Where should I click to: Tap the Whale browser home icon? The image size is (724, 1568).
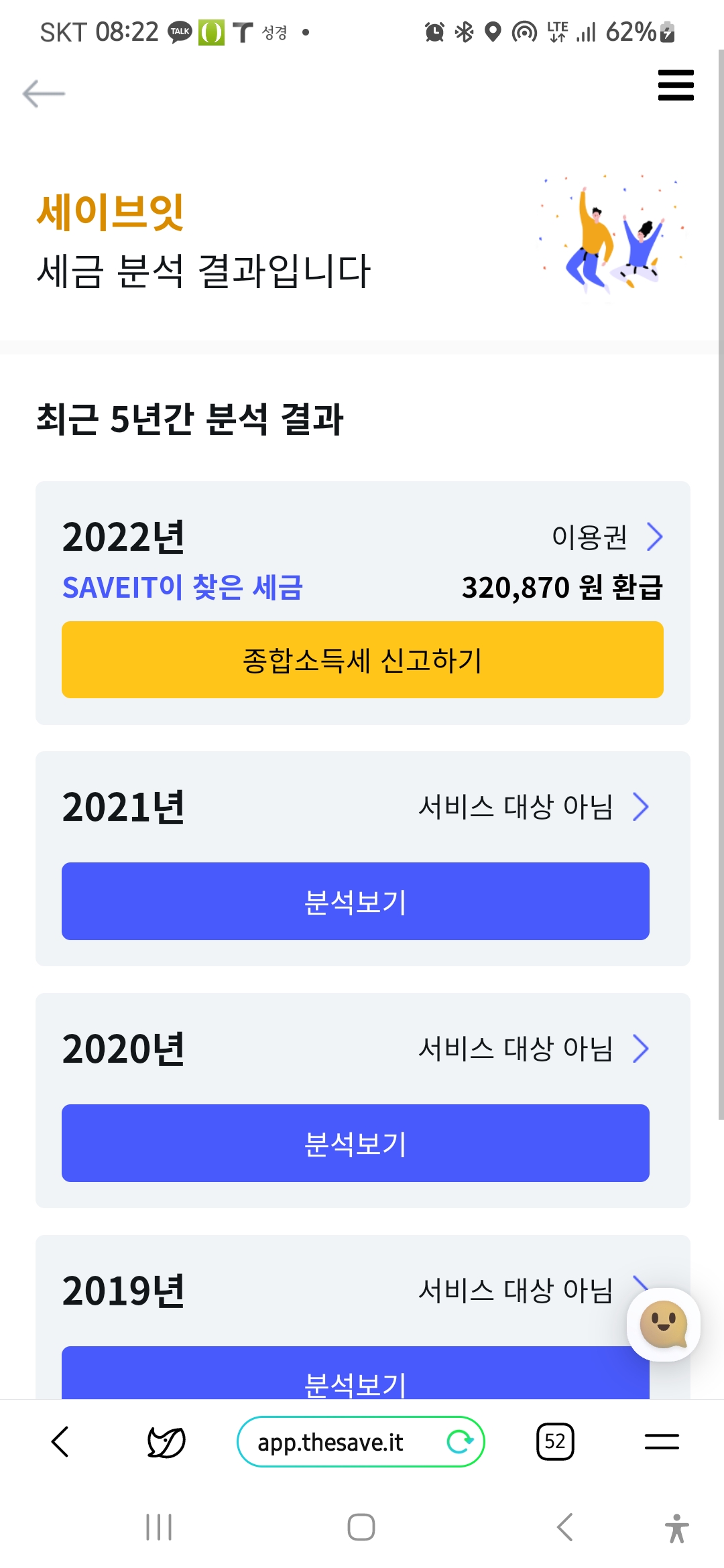[166, 1441]
